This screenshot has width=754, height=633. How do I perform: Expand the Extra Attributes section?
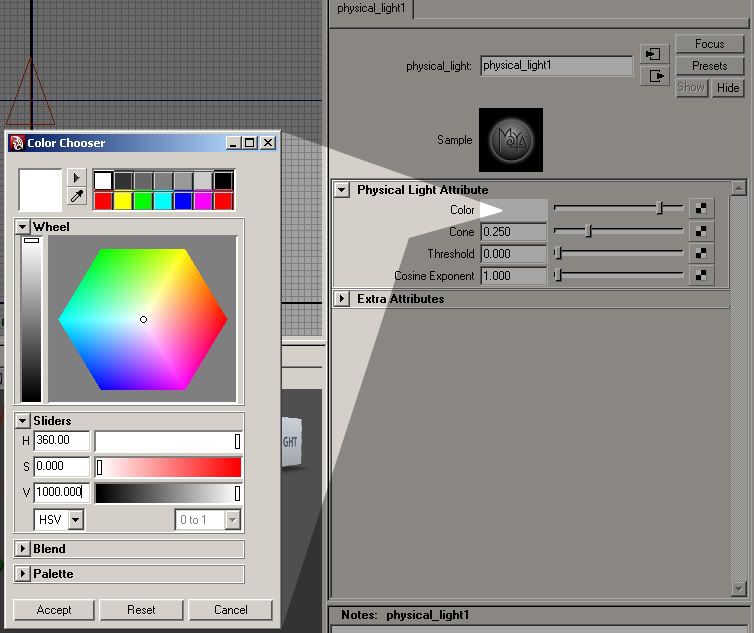pyautogui.click(x=342, y=299)
